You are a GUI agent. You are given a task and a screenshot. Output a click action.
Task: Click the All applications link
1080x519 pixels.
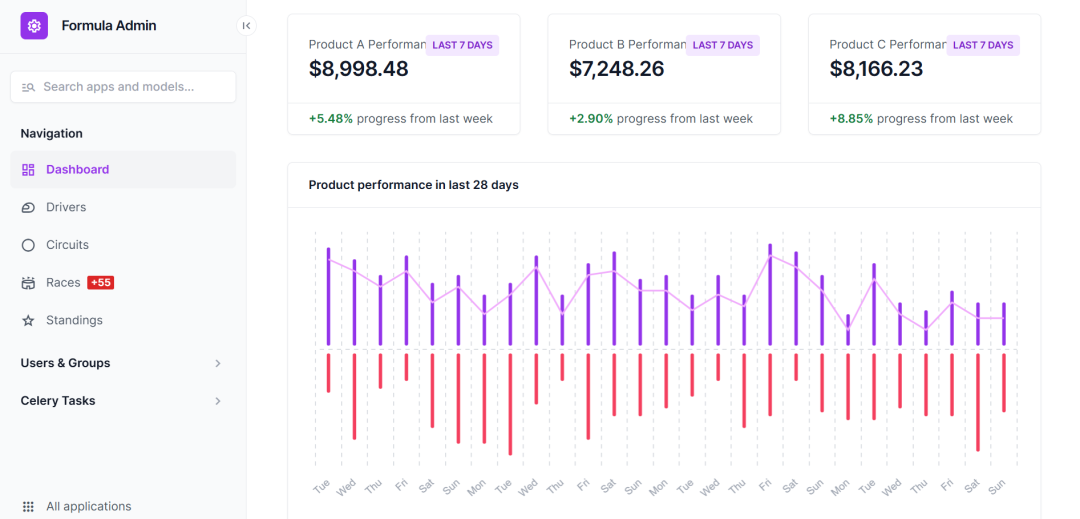click(x=88, y=507)
